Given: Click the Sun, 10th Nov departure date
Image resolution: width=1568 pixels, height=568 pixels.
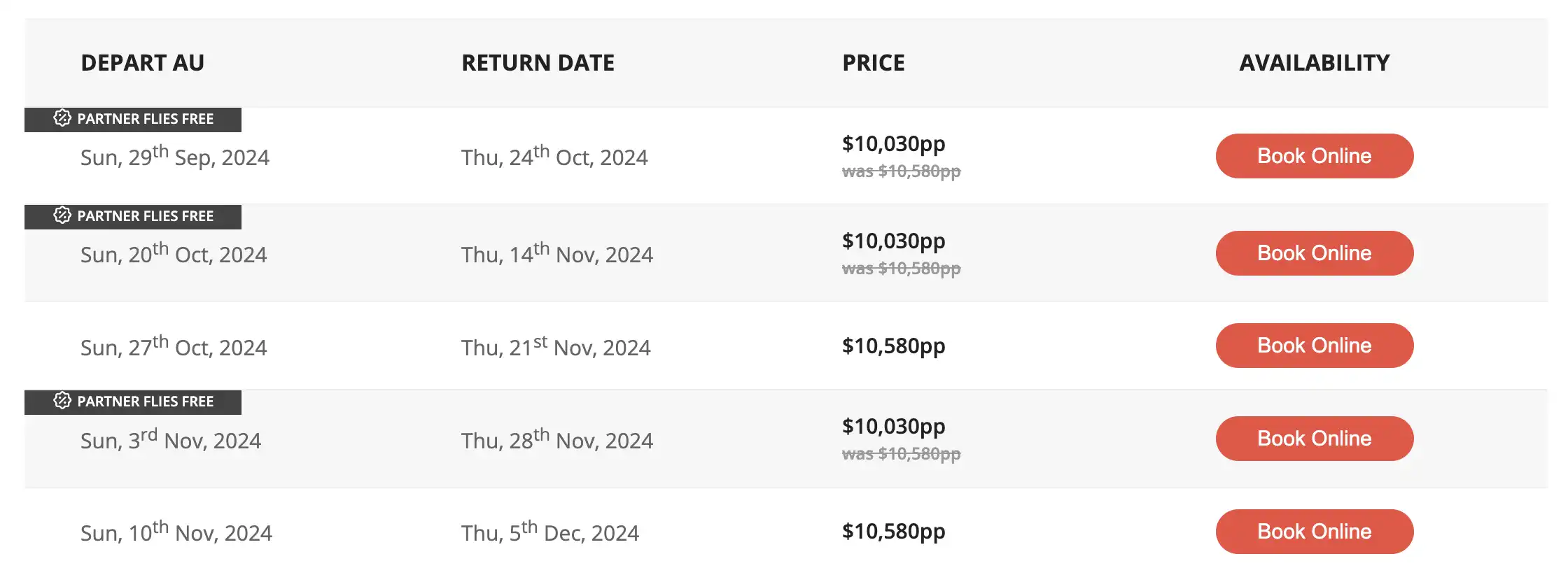Looking at the screenshot, I should coord(176,532).
